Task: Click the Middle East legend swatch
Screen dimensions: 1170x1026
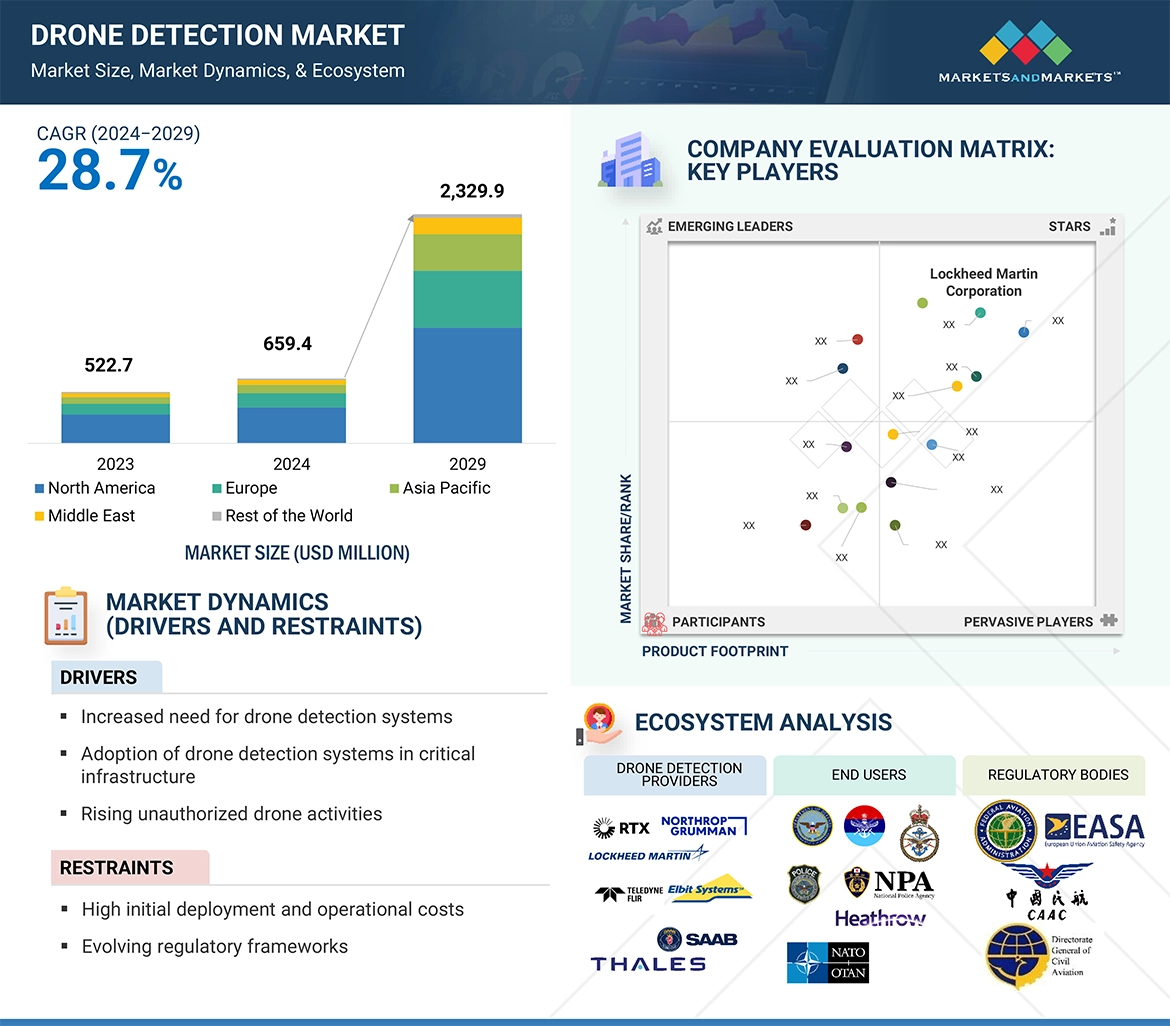Action: coord(40,517)
